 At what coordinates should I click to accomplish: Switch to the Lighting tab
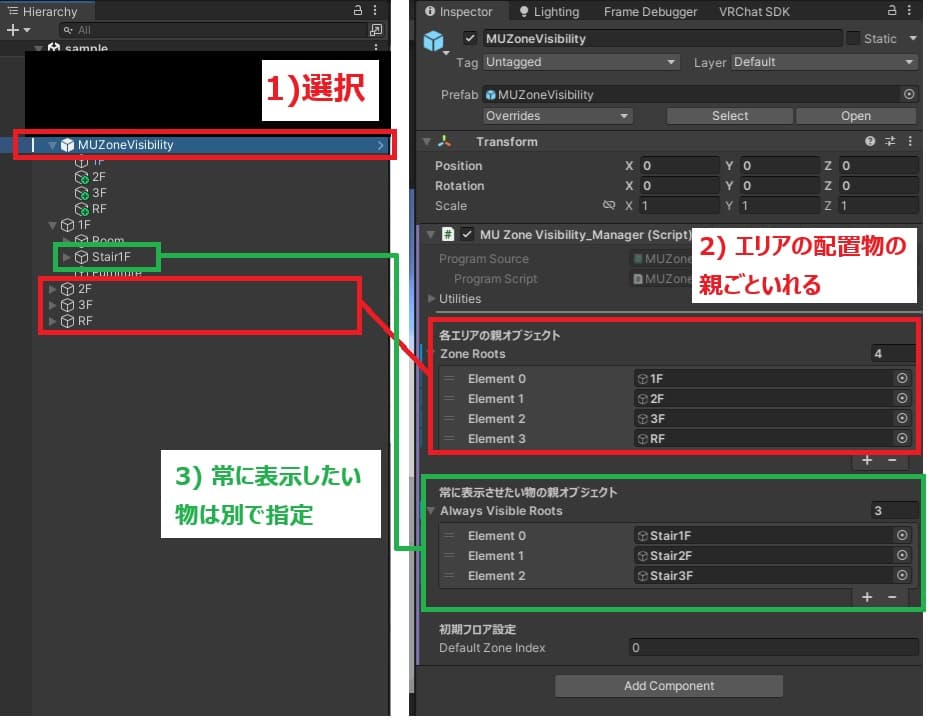(x=549, y=11)
